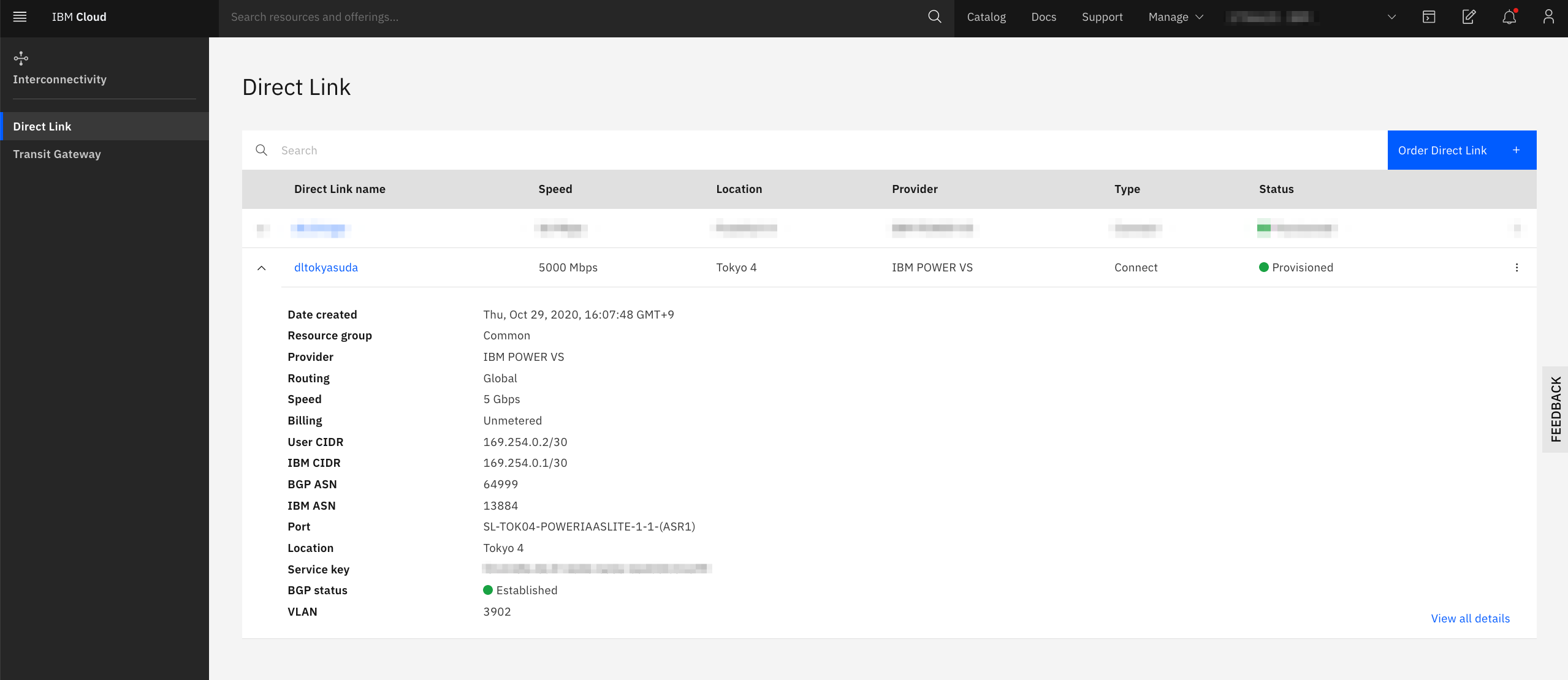Open the IBM Cloud Shell icon
This screenshot has height=680, width=1568.
[x=1429, y=17]
